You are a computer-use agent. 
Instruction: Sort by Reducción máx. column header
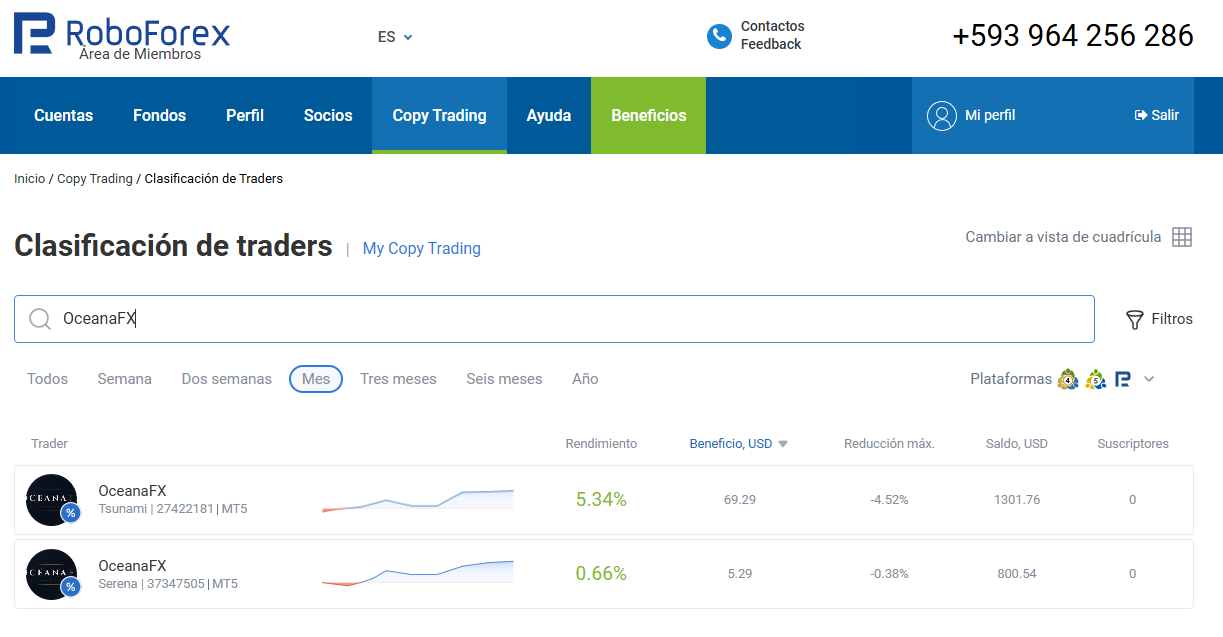click(889, 444)
